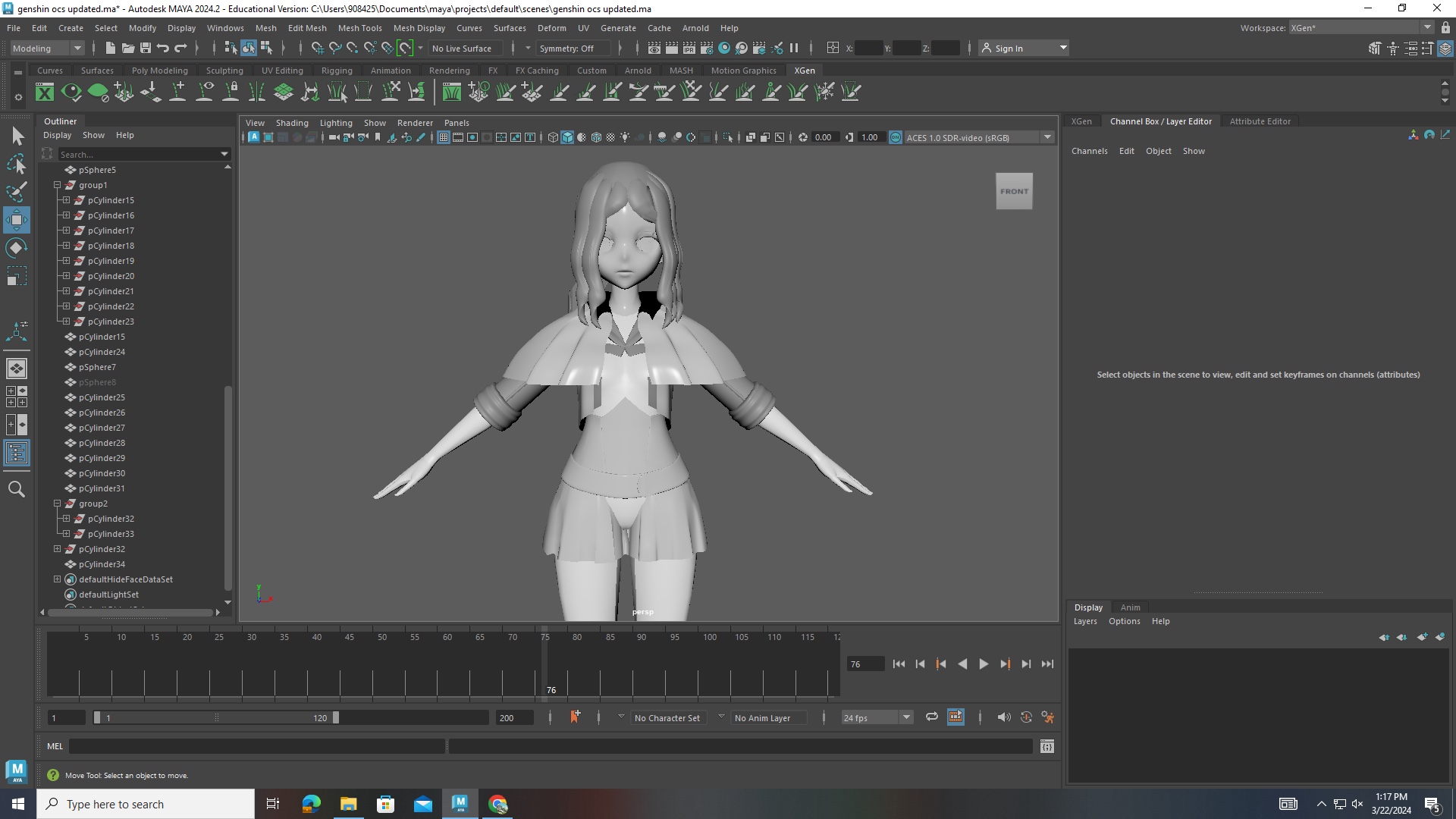Open Google Chrome from the taskbar

(497, 804)
